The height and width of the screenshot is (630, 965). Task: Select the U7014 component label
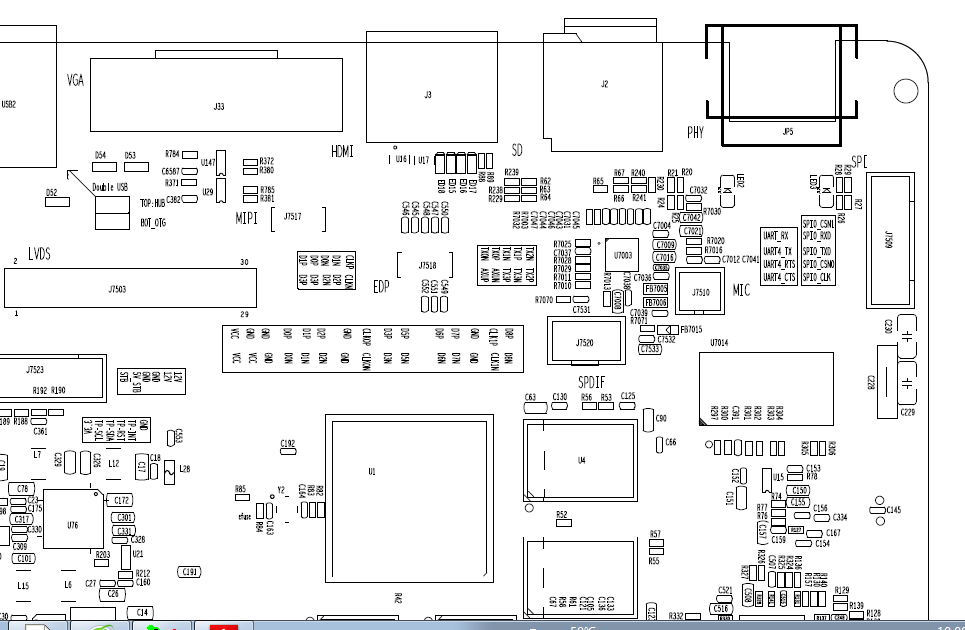719,343
